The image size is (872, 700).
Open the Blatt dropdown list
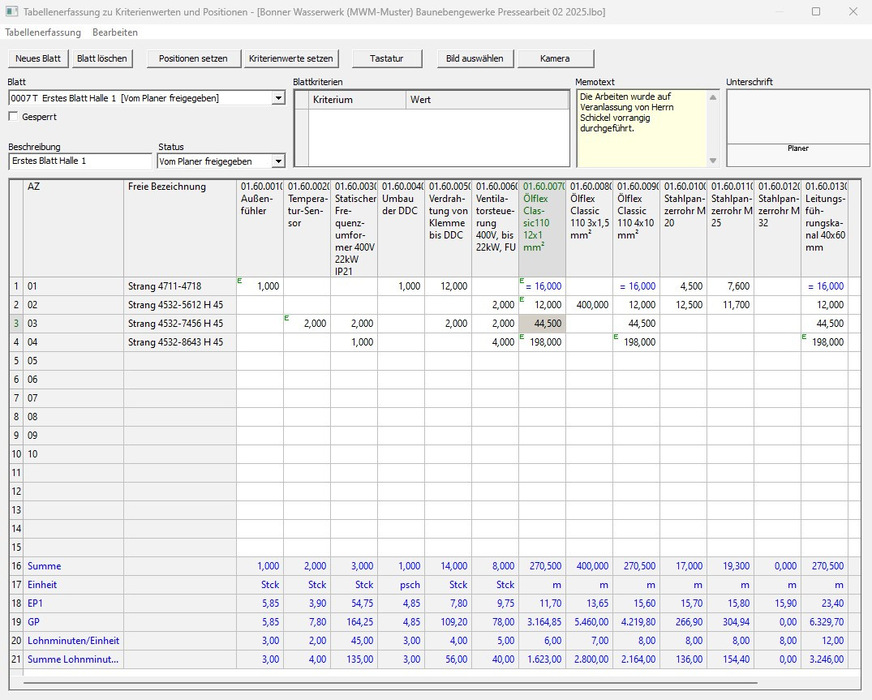click(278, 98)
